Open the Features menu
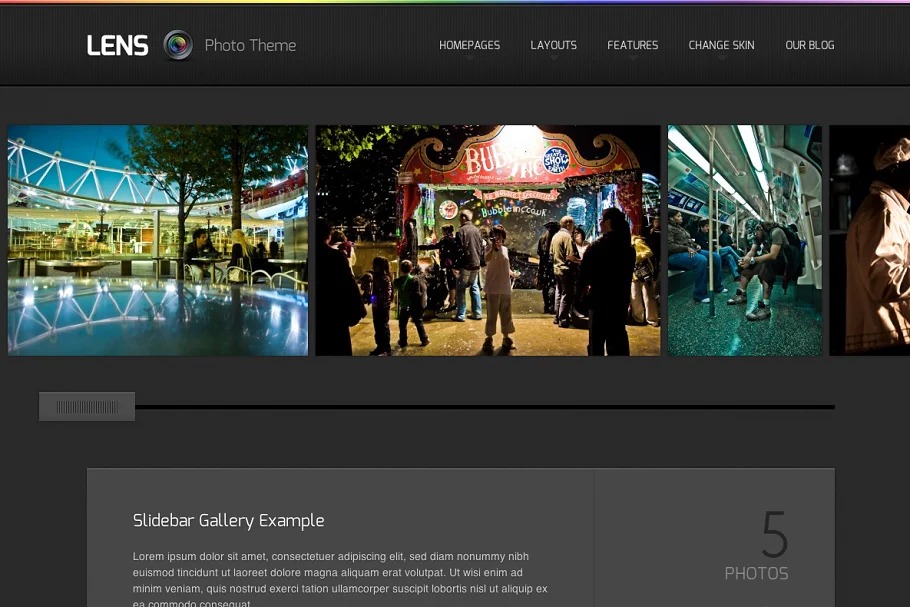 [x=632, y=45]
